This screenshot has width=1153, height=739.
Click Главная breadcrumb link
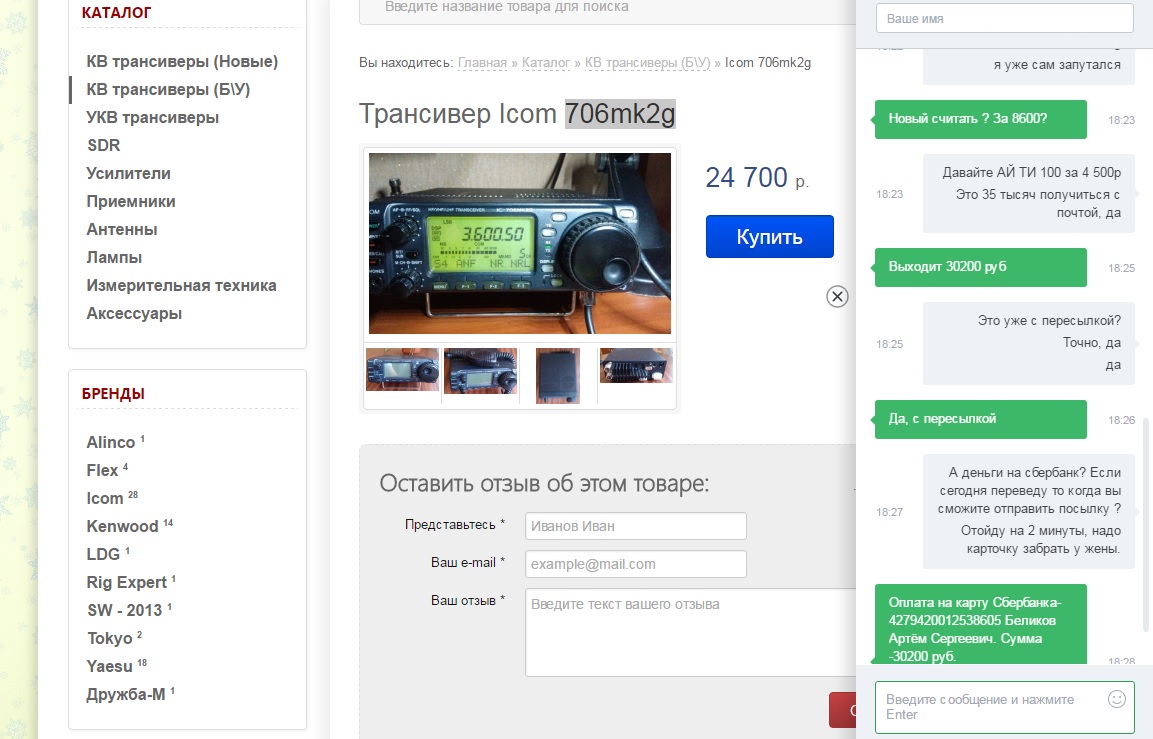[482, 63]
